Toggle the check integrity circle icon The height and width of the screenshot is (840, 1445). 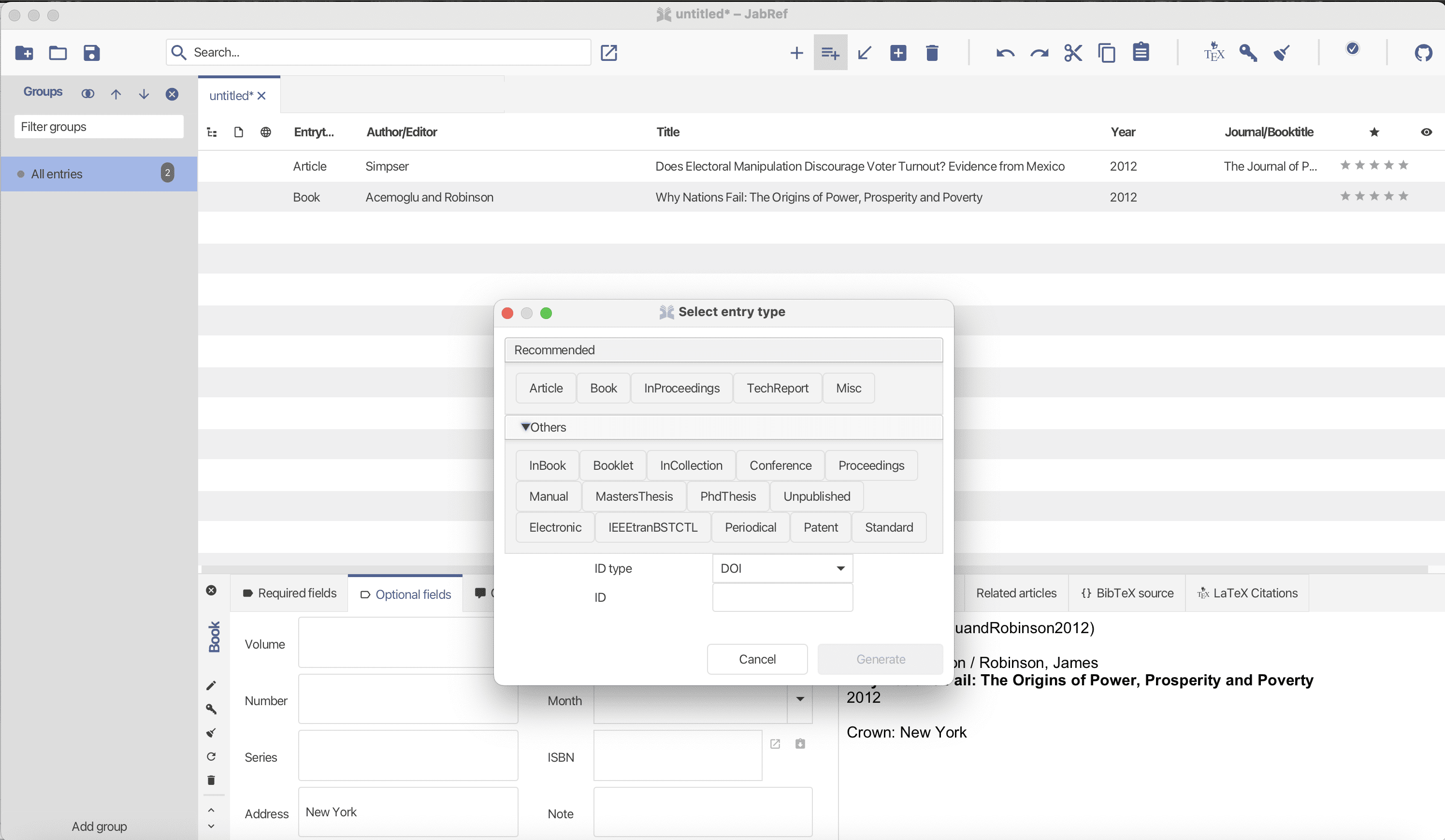[x=1352, y=49]
